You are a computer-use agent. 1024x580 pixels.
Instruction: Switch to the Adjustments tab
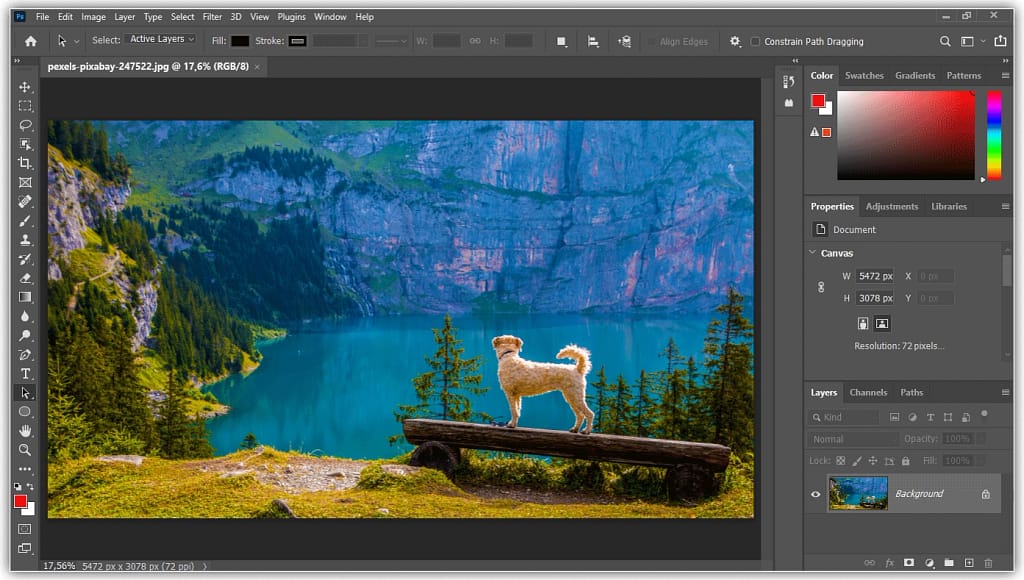891,206
